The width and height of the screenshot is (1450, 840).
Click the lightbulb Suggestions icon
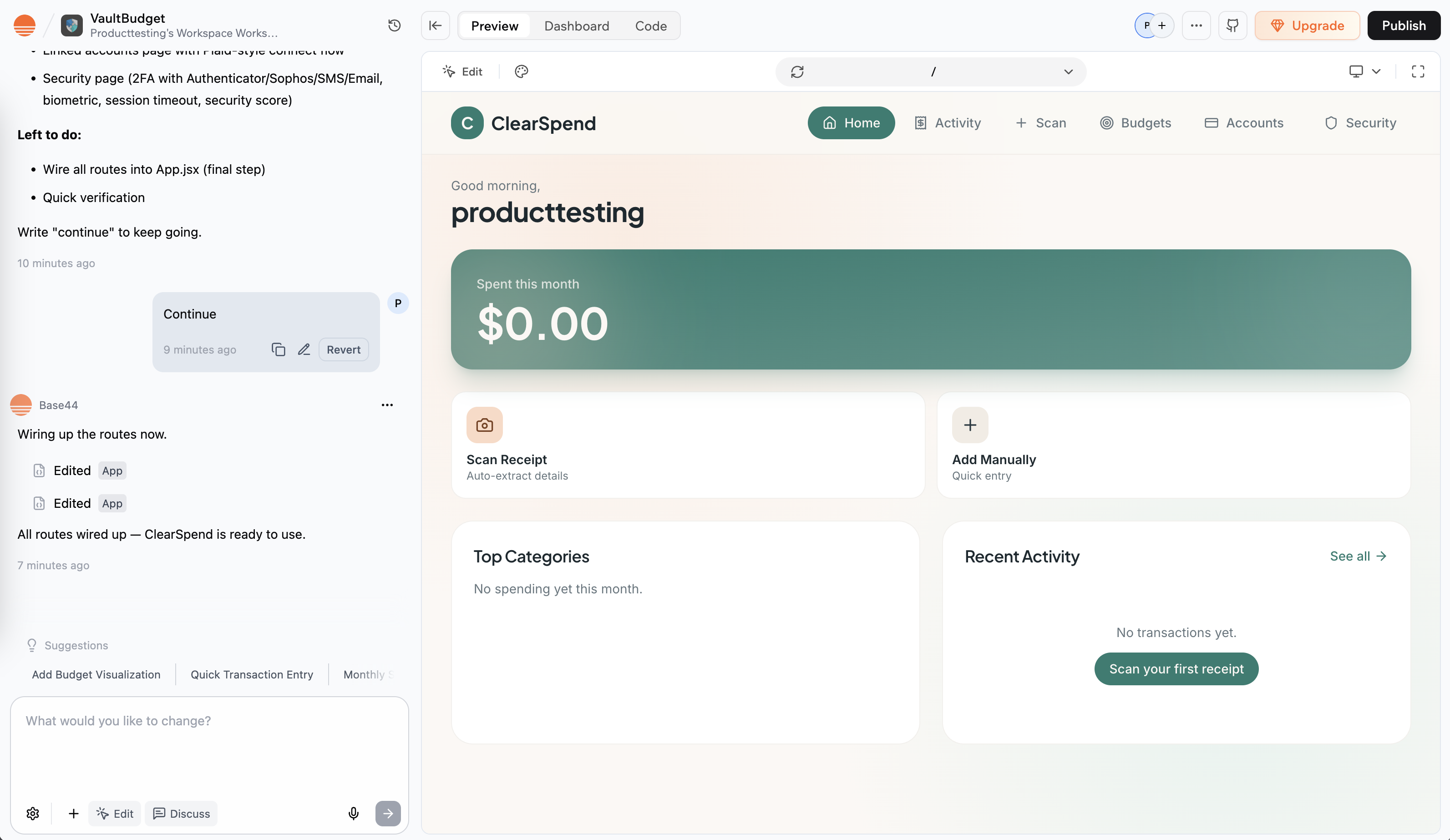click(32, 645)
